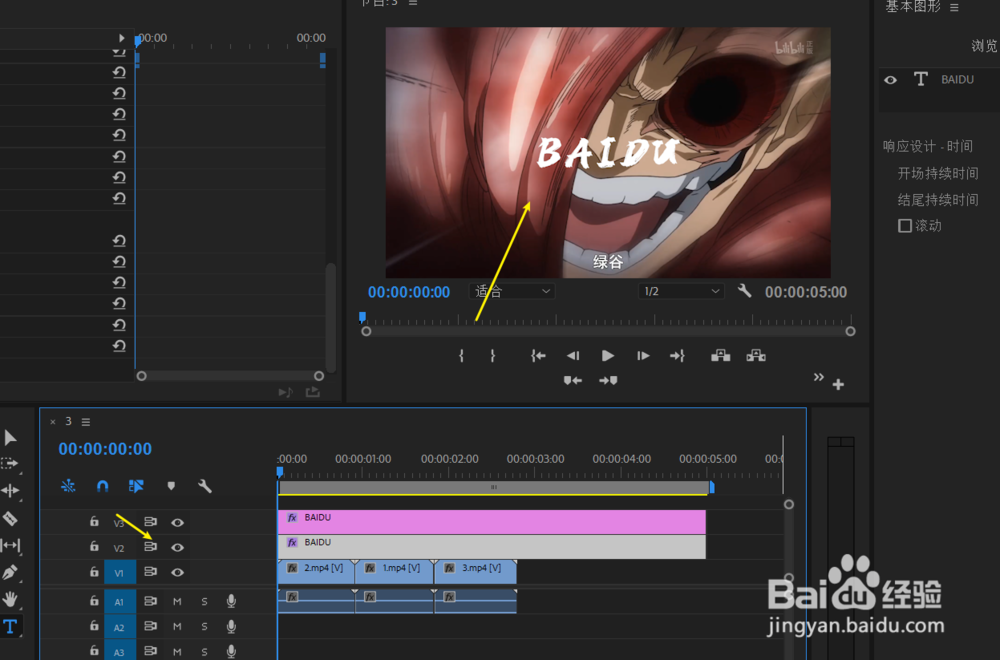The height and width of the screenshot is (660, 1000).
Task: Open the button editor plus icon
Action: pyautogui.click(x=838, y=385)
